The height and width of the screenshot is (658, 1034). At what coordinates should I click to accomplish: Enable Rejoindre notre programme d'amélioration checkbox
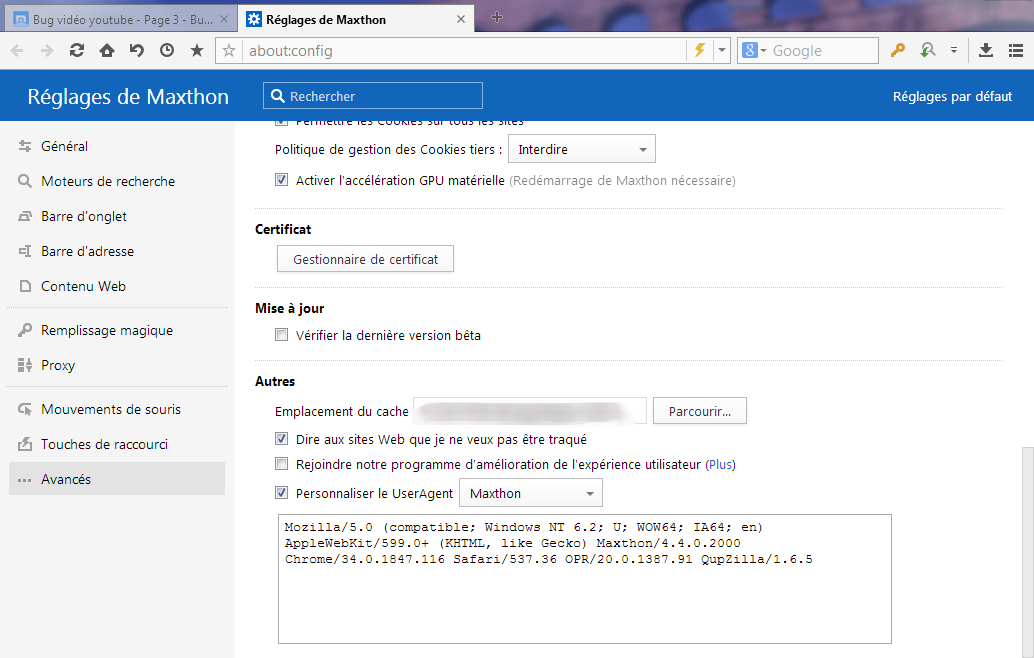click(282, 464)
